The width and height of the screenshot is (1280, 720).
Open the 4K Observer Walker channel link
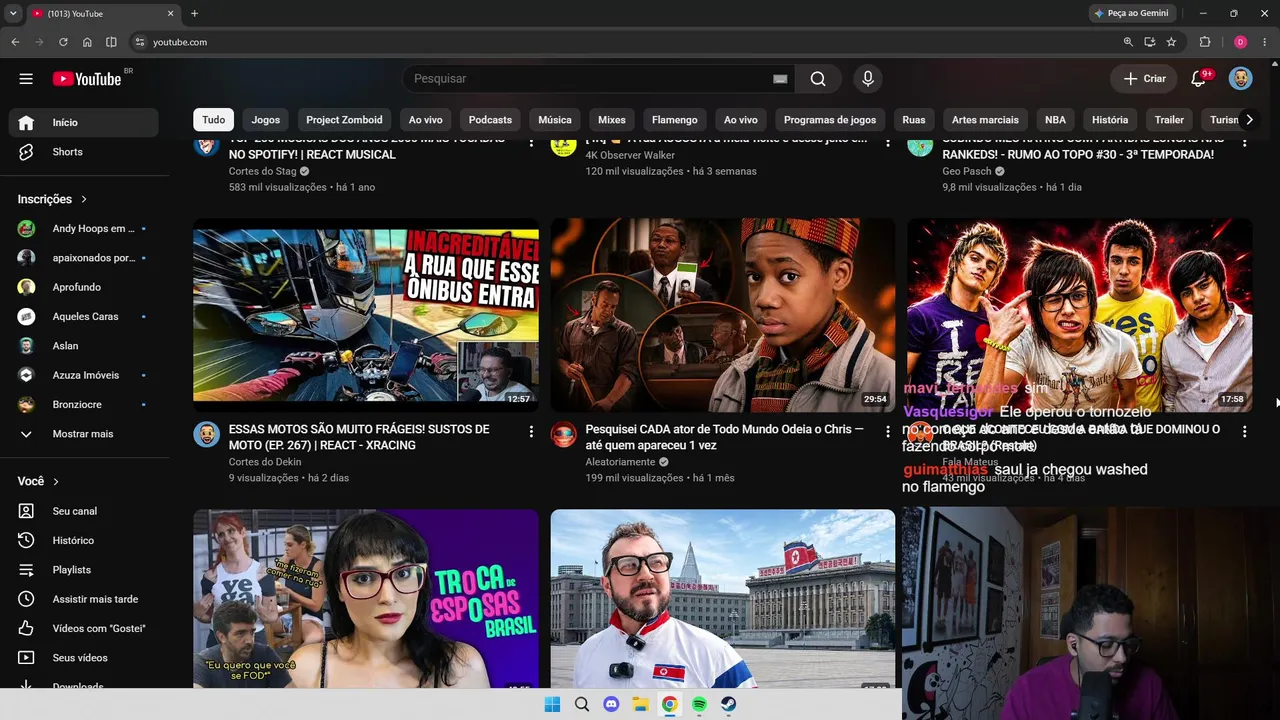click(x=630, y=155)
